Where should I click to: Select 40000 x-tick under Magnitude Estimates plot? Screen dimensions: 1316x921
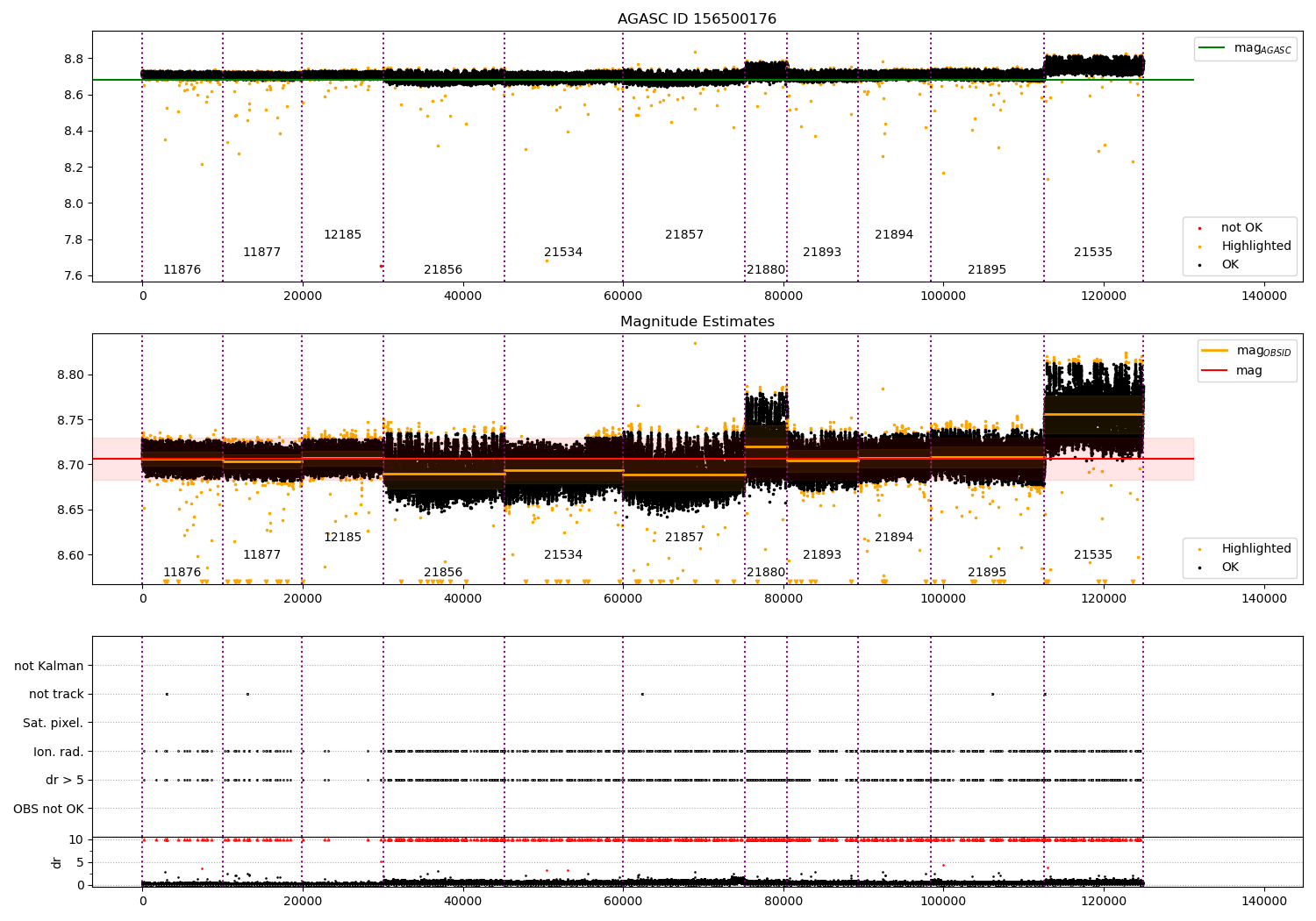coord(462,599)
